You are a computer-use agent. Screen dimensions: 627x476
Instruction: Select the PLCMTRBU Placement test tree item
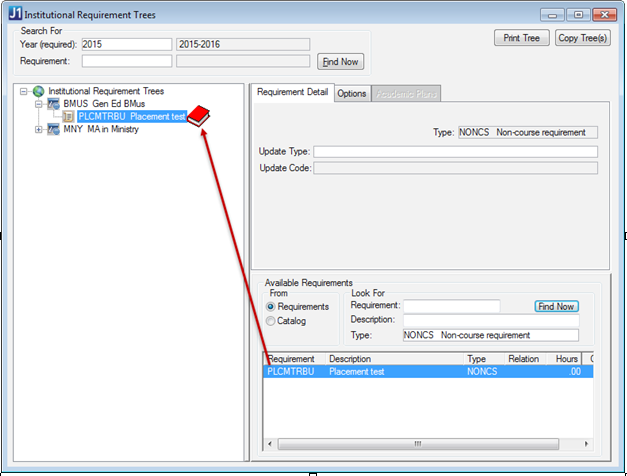coord(132,116)
